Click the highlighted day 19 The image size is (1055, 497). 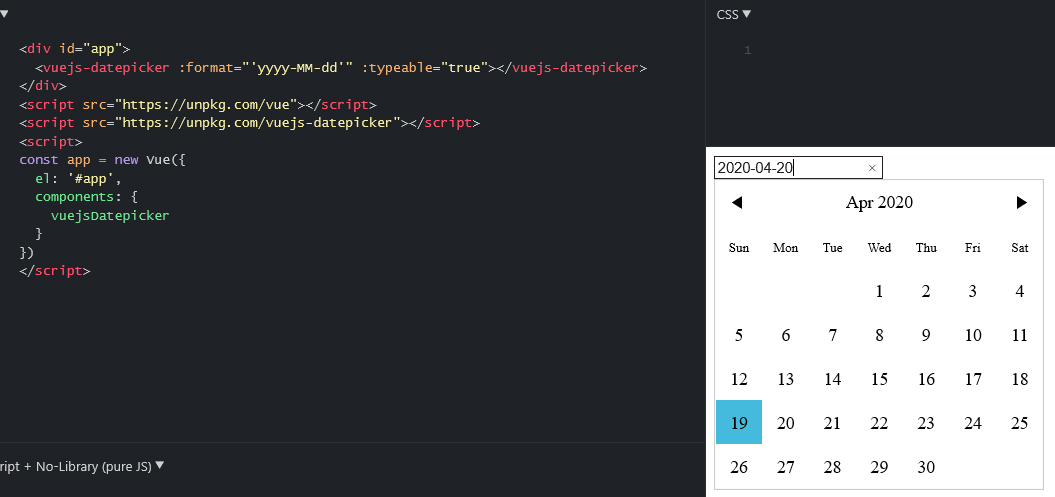(x=739, y=422)
